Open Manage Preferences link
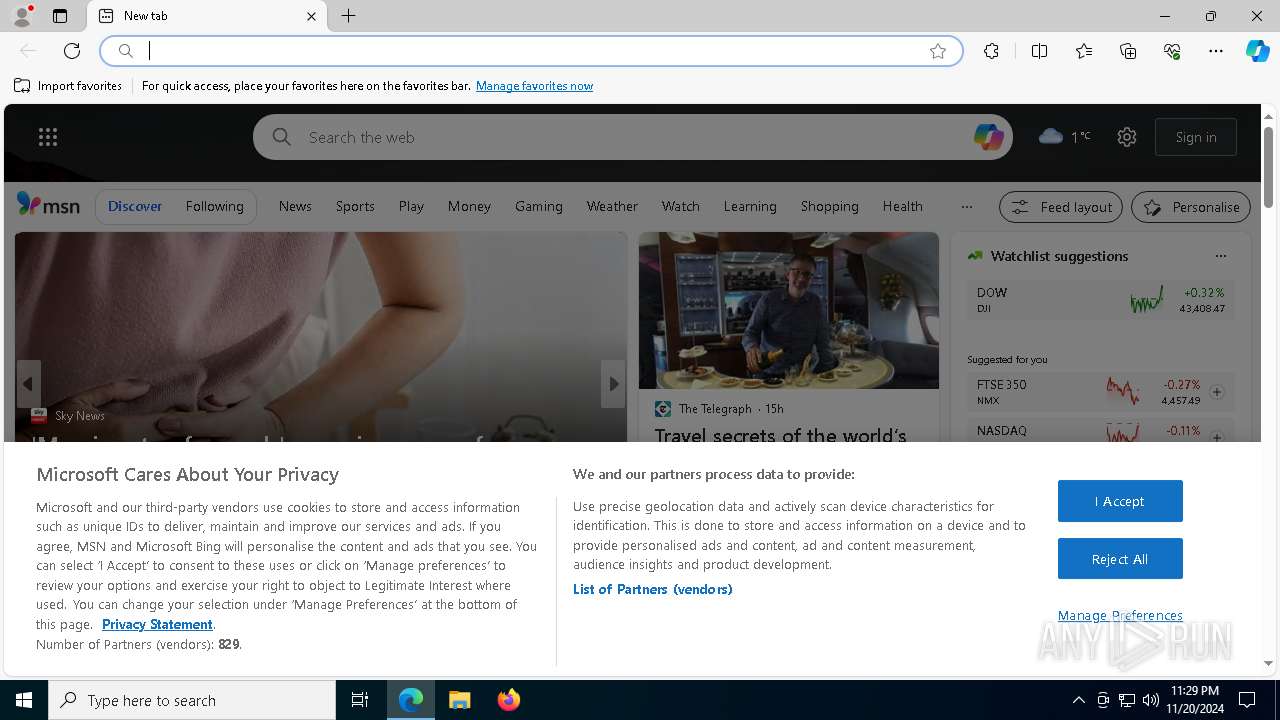Image resolution: width=1280 pixels, height=720 pixels. click(x=1120, y=615)
